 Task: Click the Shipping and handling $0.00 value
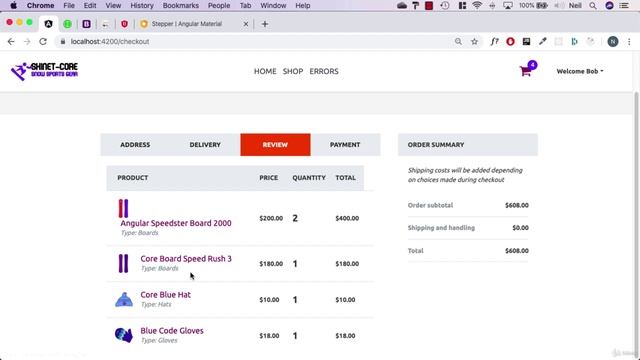tap(520, 228)
